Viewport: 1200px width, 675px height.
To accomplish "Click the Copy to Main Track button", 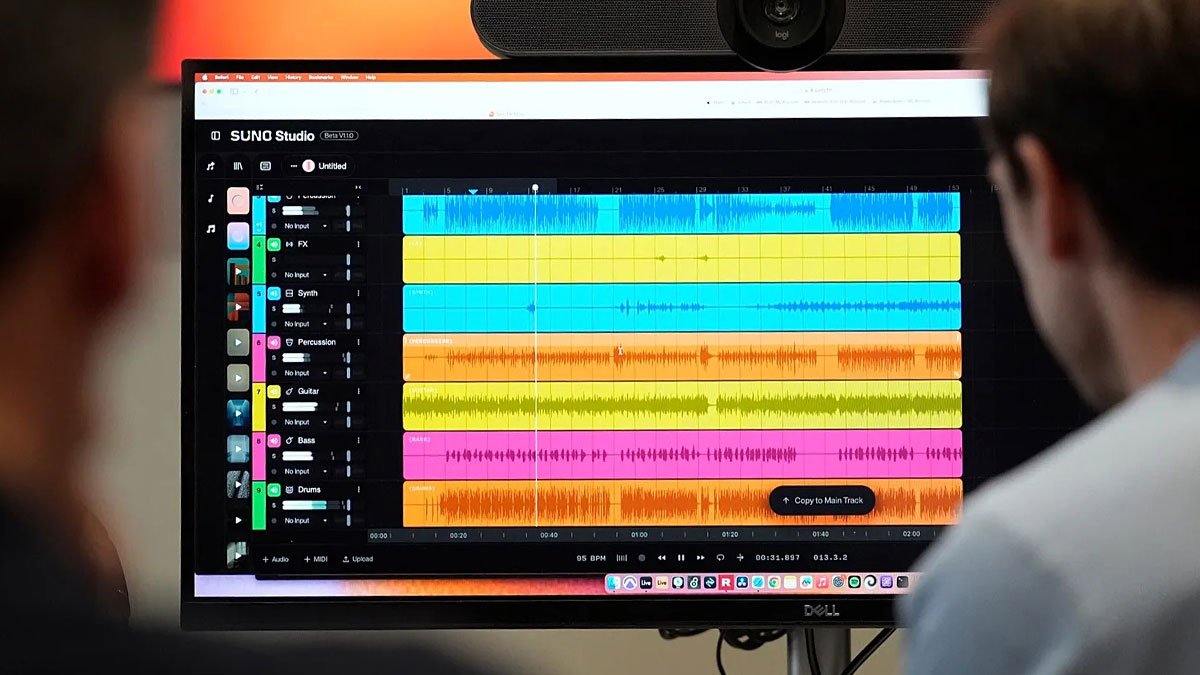I will pos(822,500).
